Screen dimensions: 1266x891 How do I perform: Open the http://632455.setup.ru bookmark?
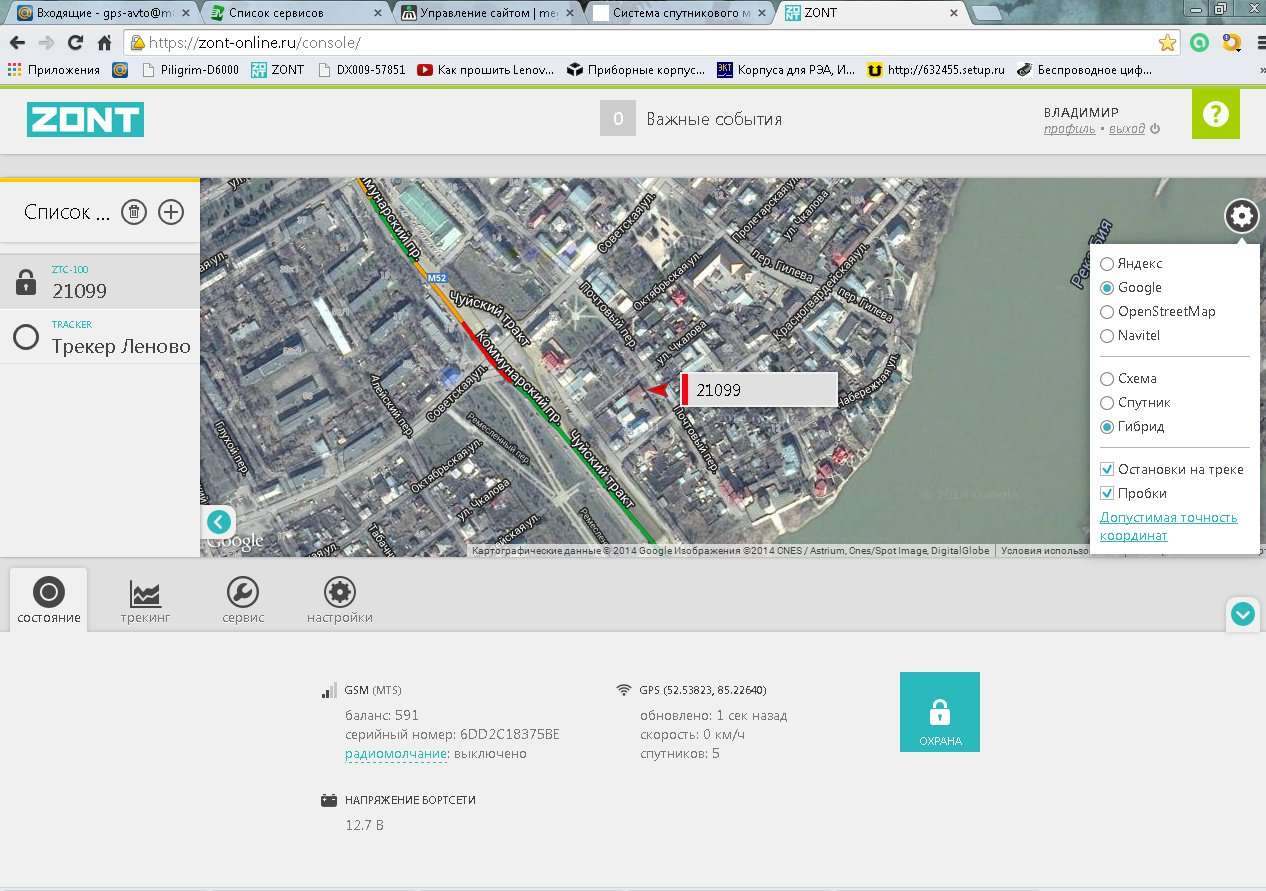pyautogui.click(x=936, y=70)
